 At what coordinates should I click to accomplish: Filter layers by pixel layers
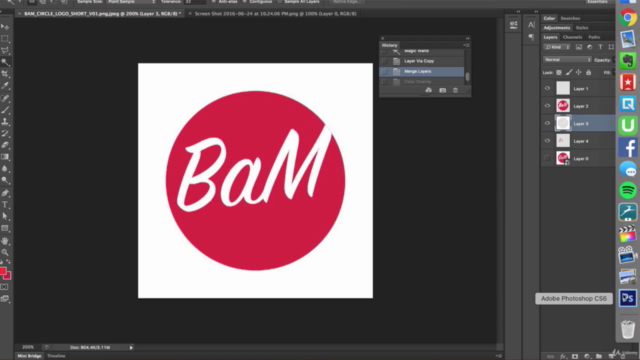[579, 47]
